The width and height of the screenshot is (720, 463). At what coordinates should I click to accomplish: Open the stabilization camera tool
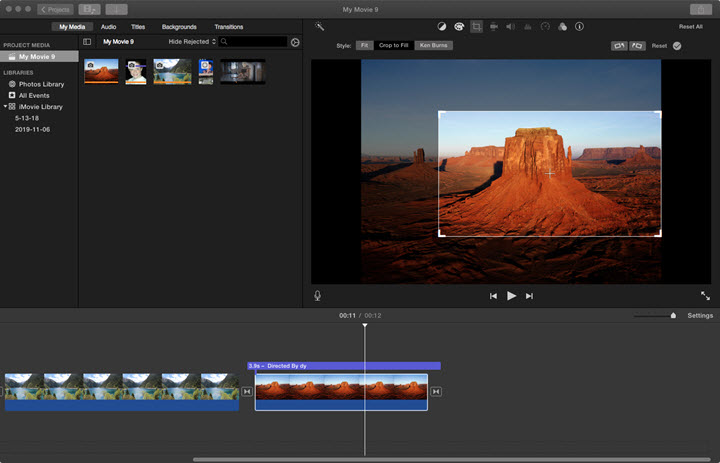493,27
